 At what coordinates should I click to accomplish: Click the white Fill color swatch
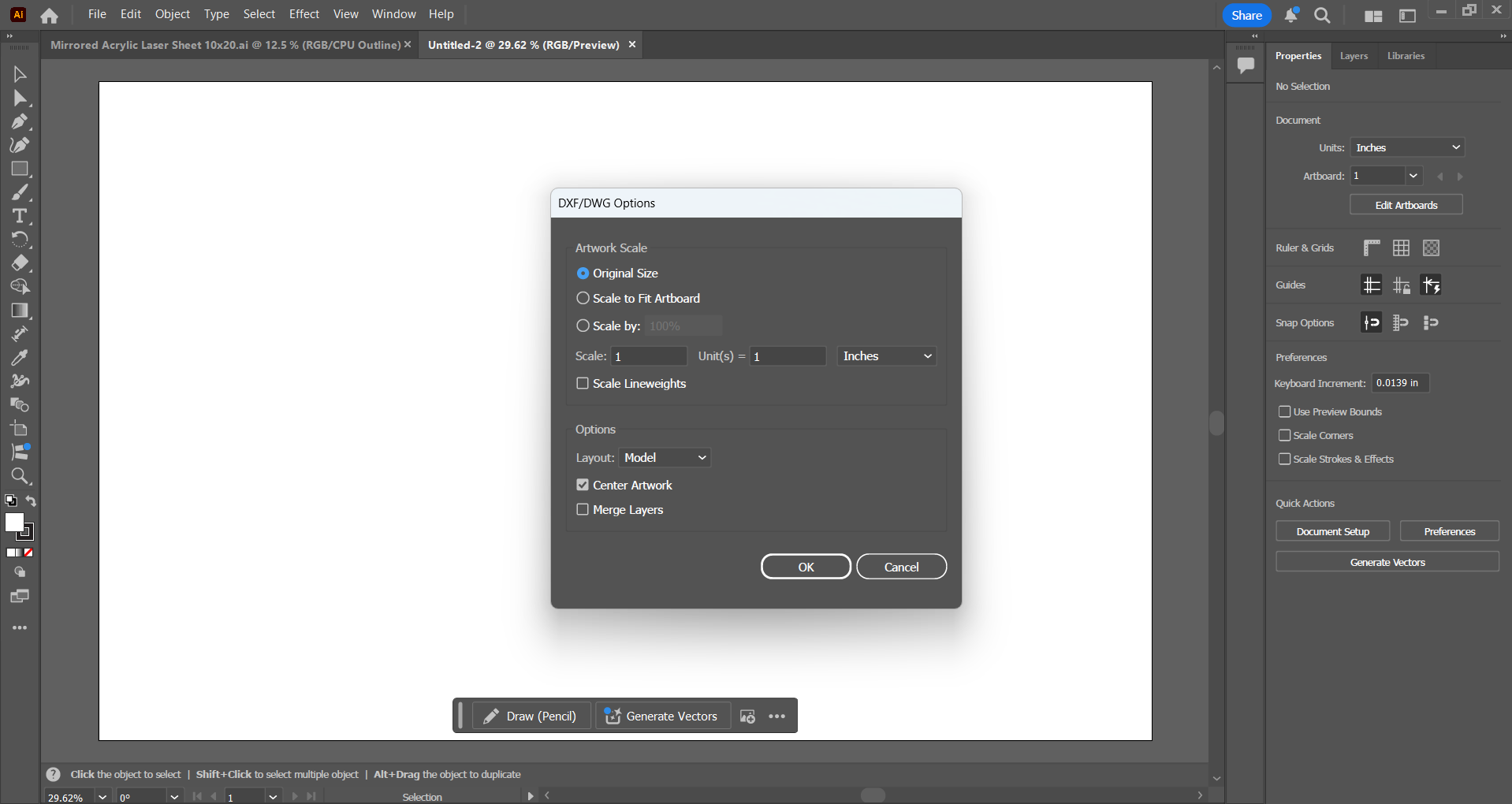(x=13, y=521)
